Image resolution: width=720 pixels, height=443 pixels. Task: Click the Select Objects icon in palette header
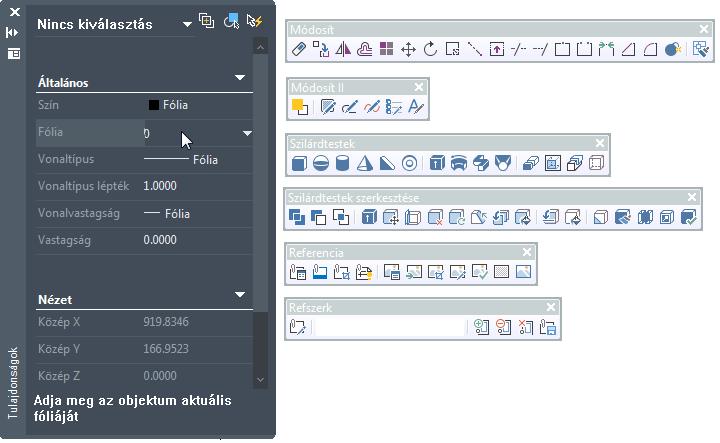tap(231, 21)
